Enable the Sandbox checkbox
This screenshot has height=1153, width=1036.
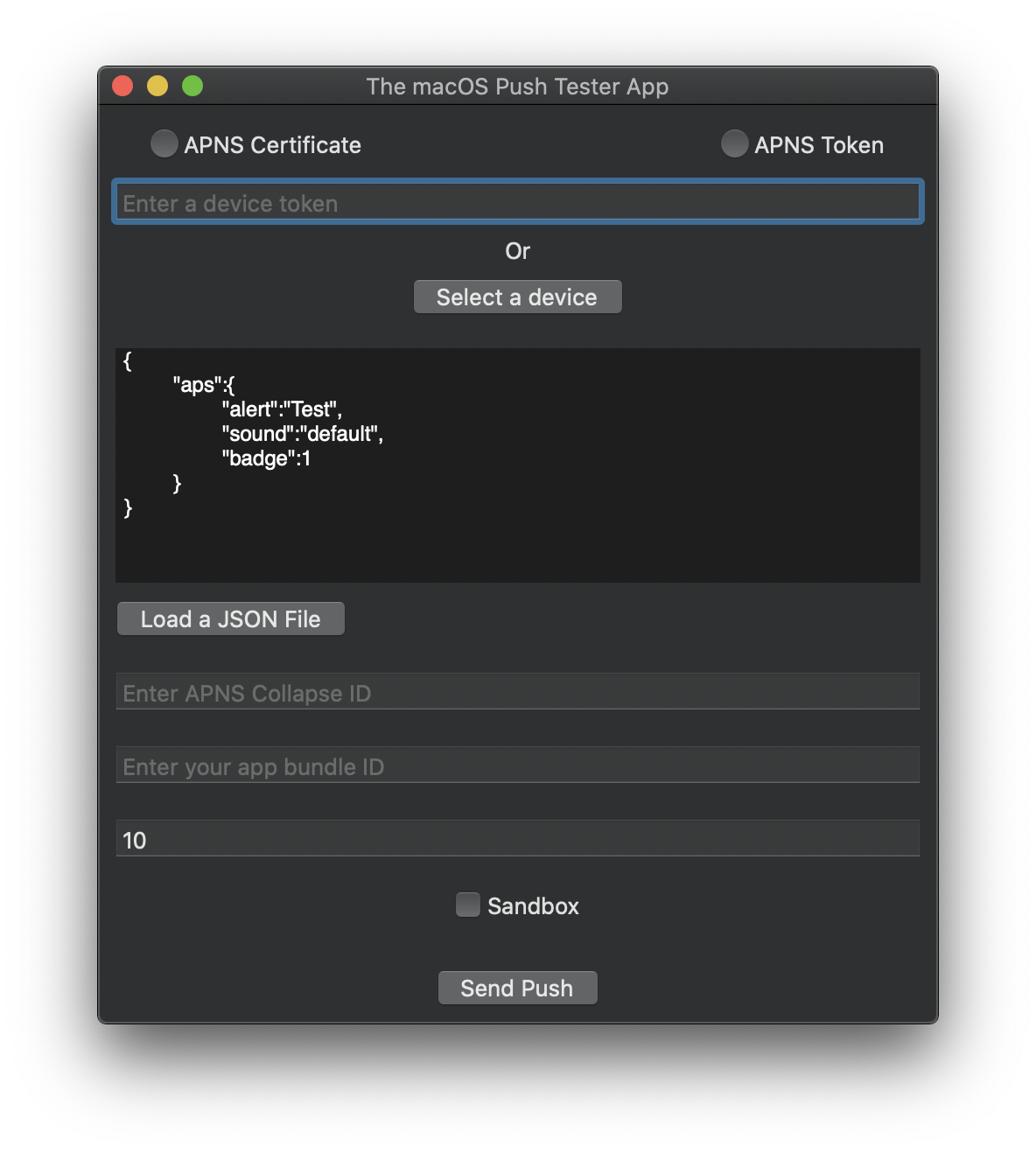(468, 905)
